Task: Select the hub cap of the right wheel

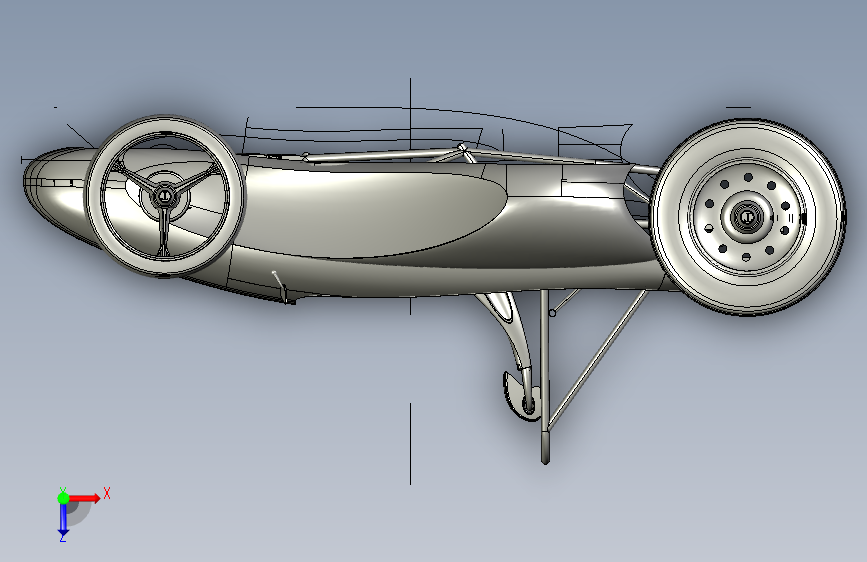Action: pyautogui.click(x=746, y=217)
